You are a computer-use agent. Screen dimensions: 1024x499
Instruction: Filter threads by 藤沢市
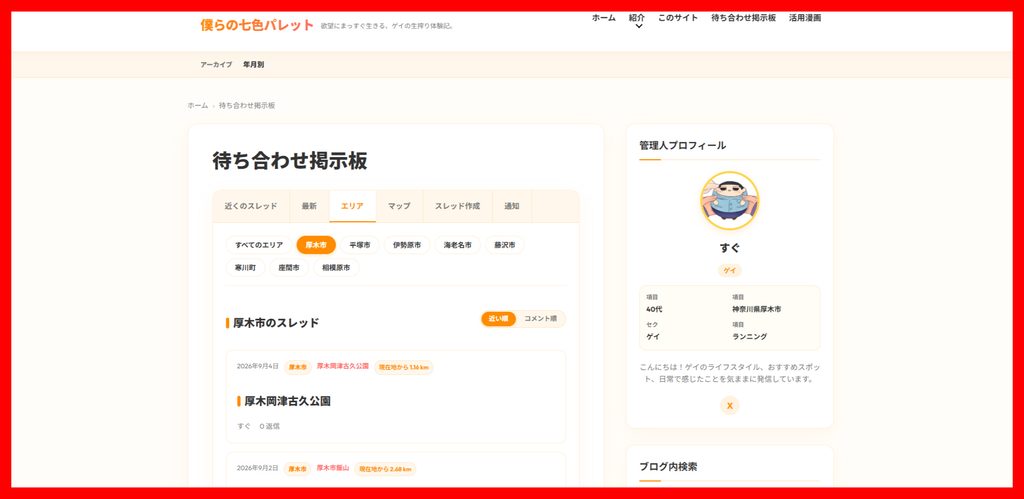(x=504, y=245)
